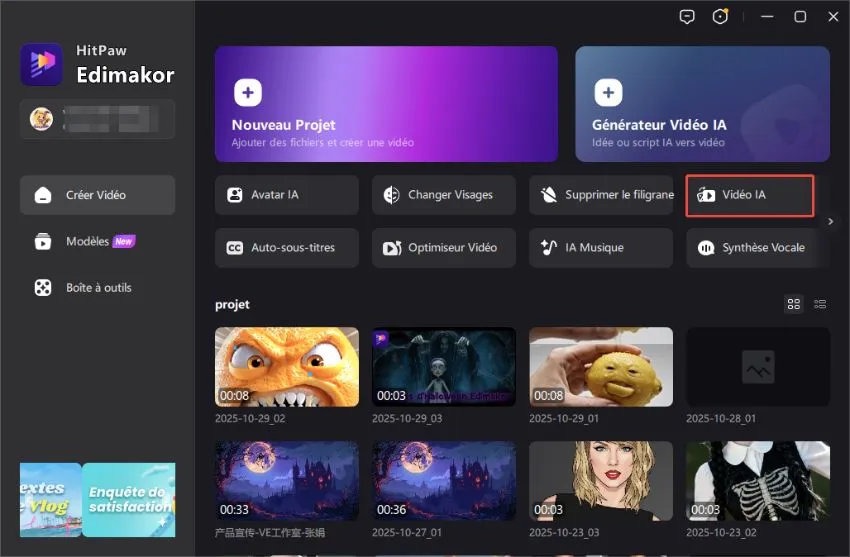This screenshot has height=557, width=850.
Task: Switch projects to grid view
Action: click(794, 304)
